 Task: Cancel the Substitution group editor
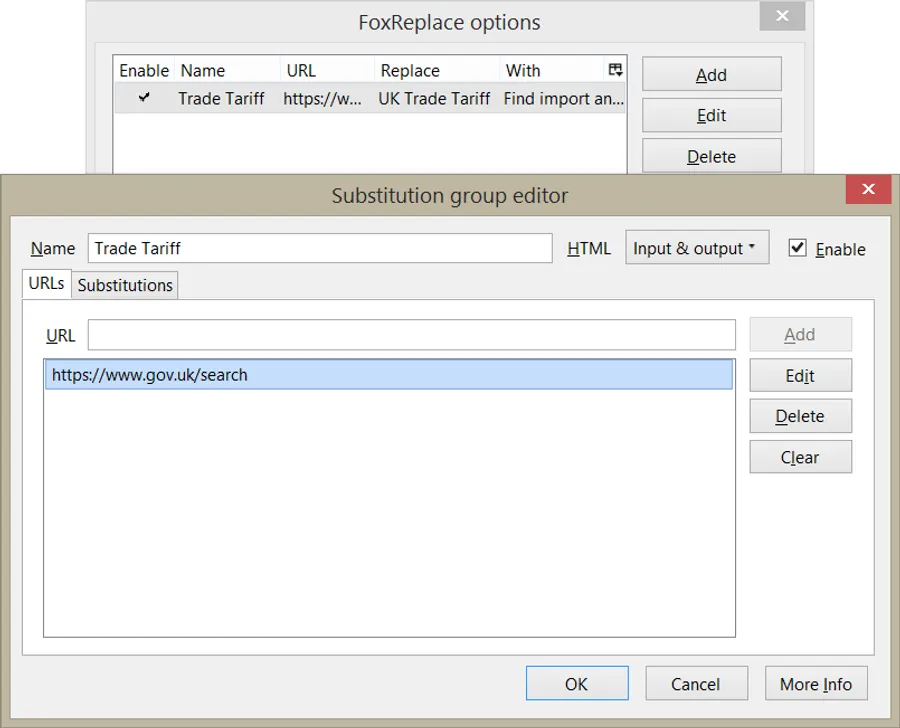pyautogui.click(x=697, y=683)
